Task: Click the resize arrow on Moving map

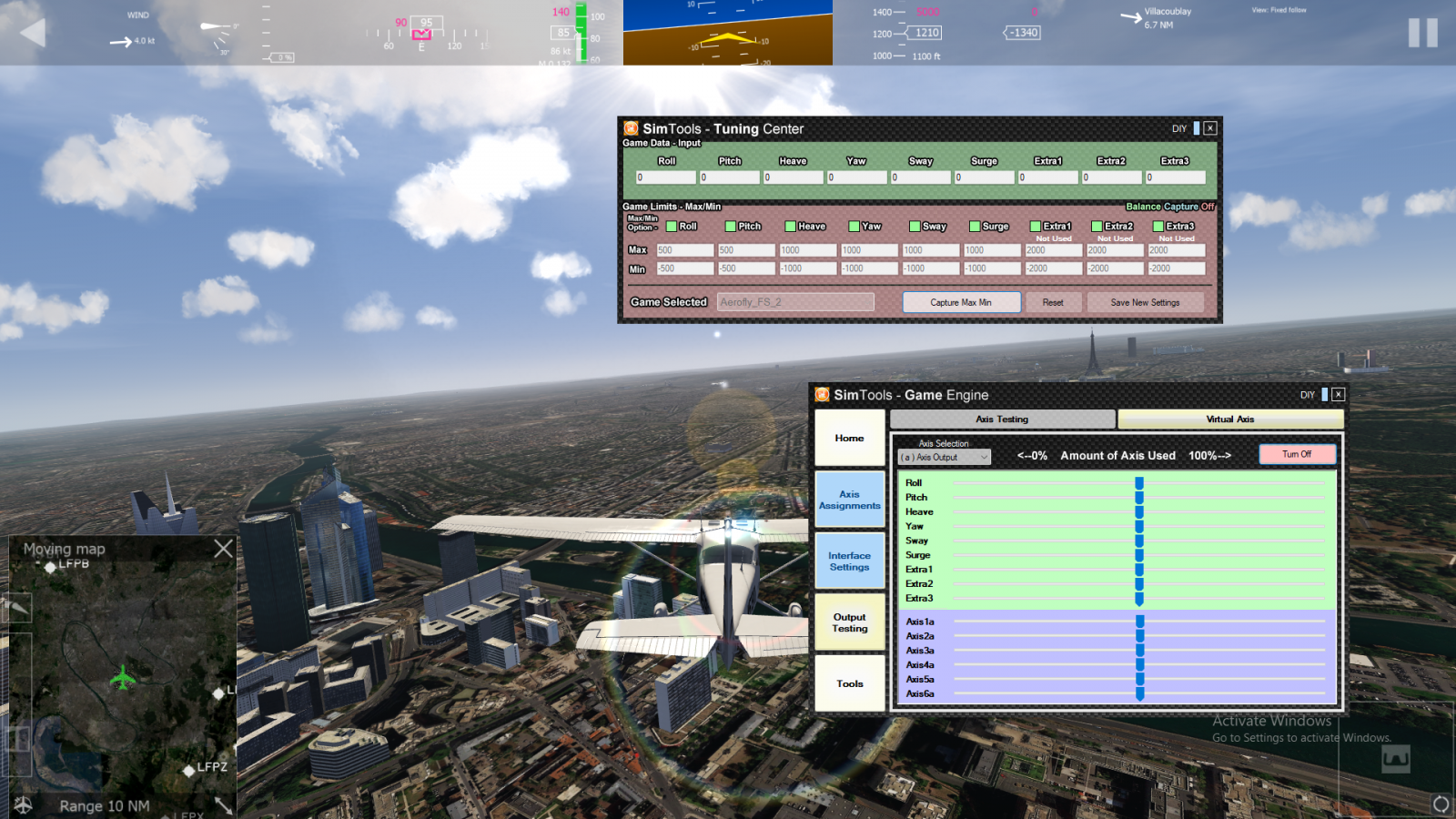Action: [x=223, y=804]
